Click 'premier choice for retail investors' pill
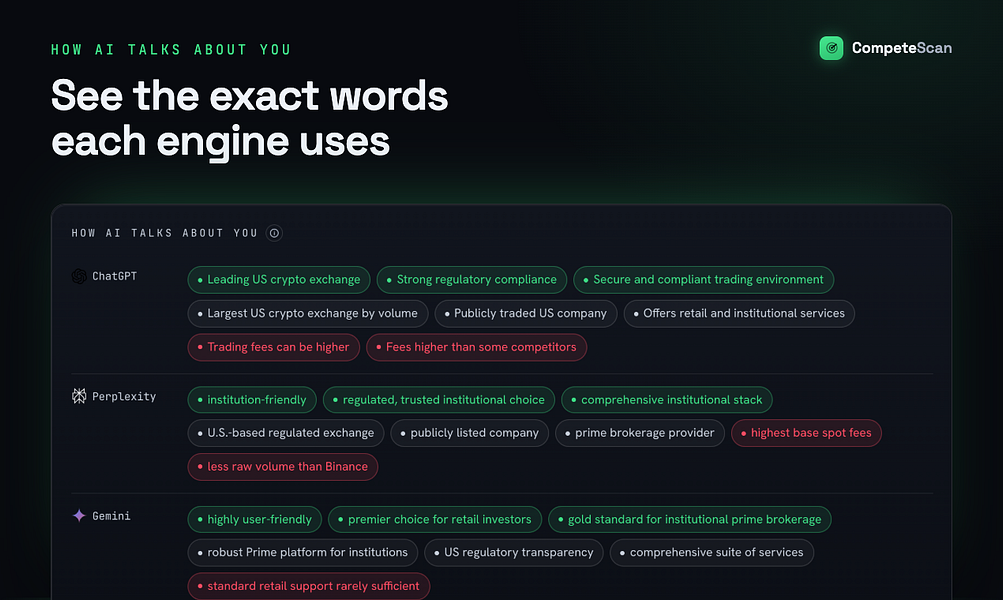This screenshot has height=600, width=1003. point(435,519)
